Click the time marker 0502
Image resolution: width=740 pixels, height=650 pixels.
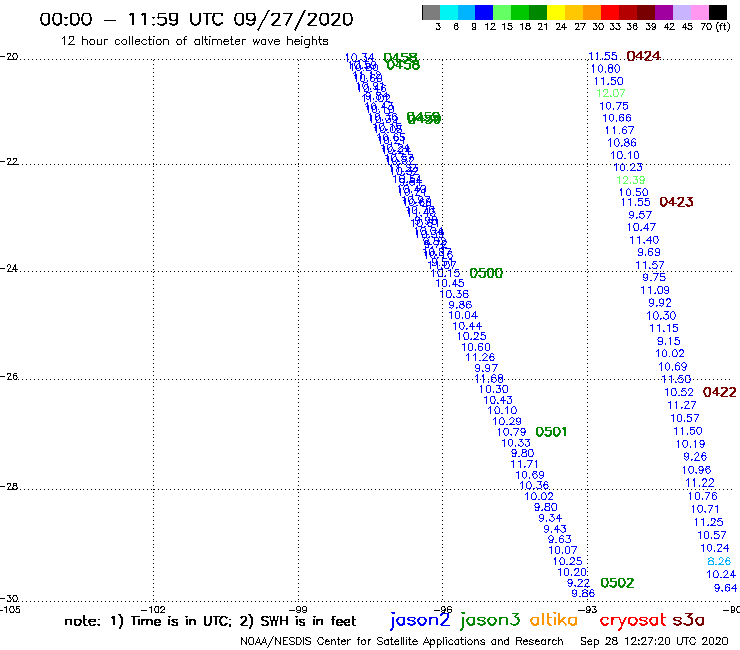617,583
